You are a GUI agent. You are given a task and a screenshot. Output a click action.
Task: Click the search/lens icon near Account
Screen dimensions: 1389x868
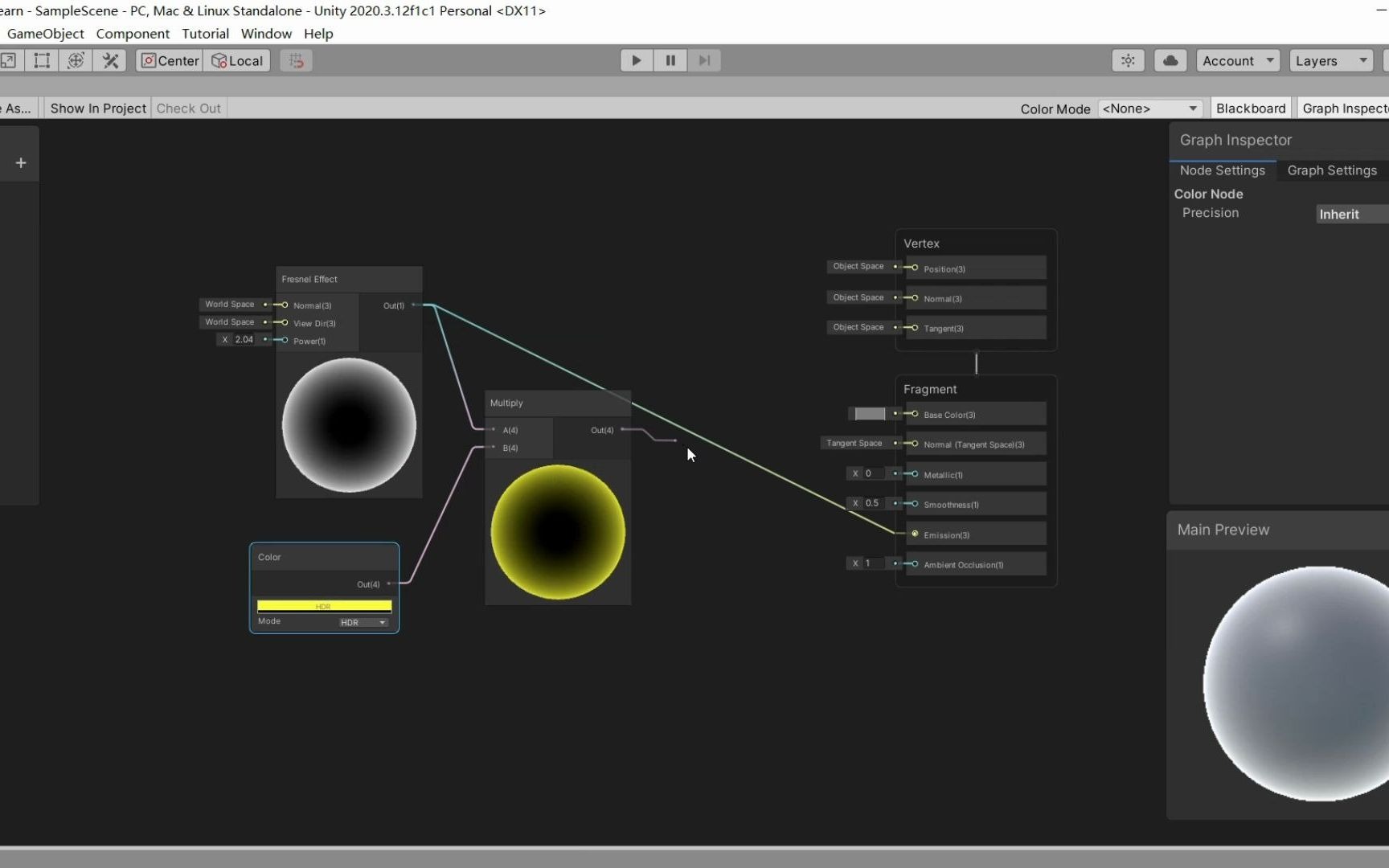click(1128, 60)
